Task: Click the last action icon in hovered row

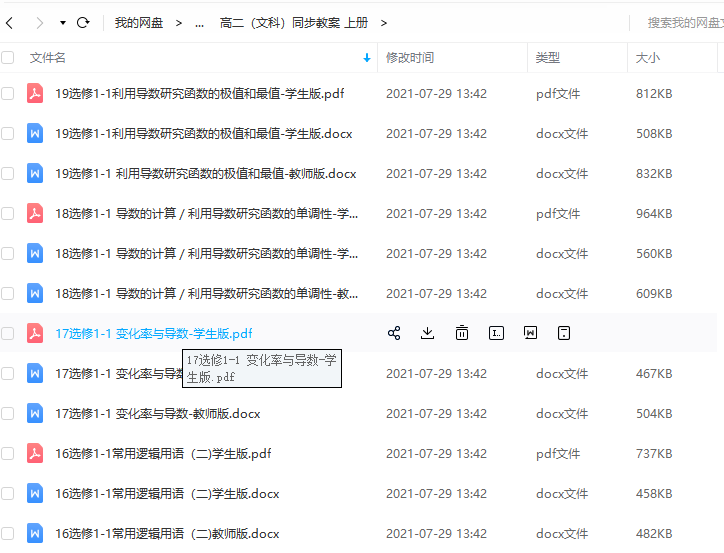Action: tap(564, 333)
